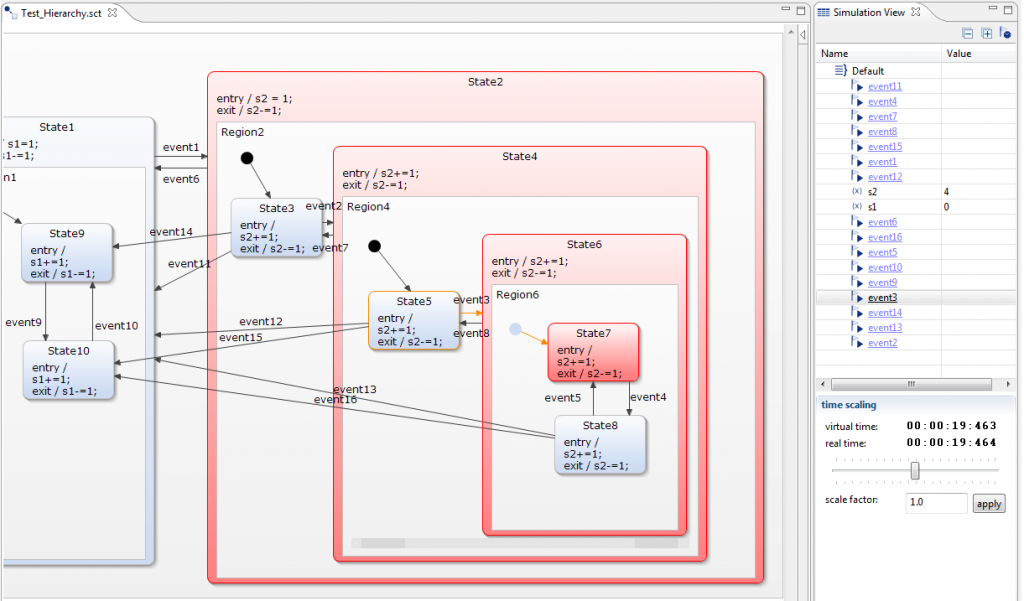
Task: Click the flag icon beside event5
Action: pos(857,252)
